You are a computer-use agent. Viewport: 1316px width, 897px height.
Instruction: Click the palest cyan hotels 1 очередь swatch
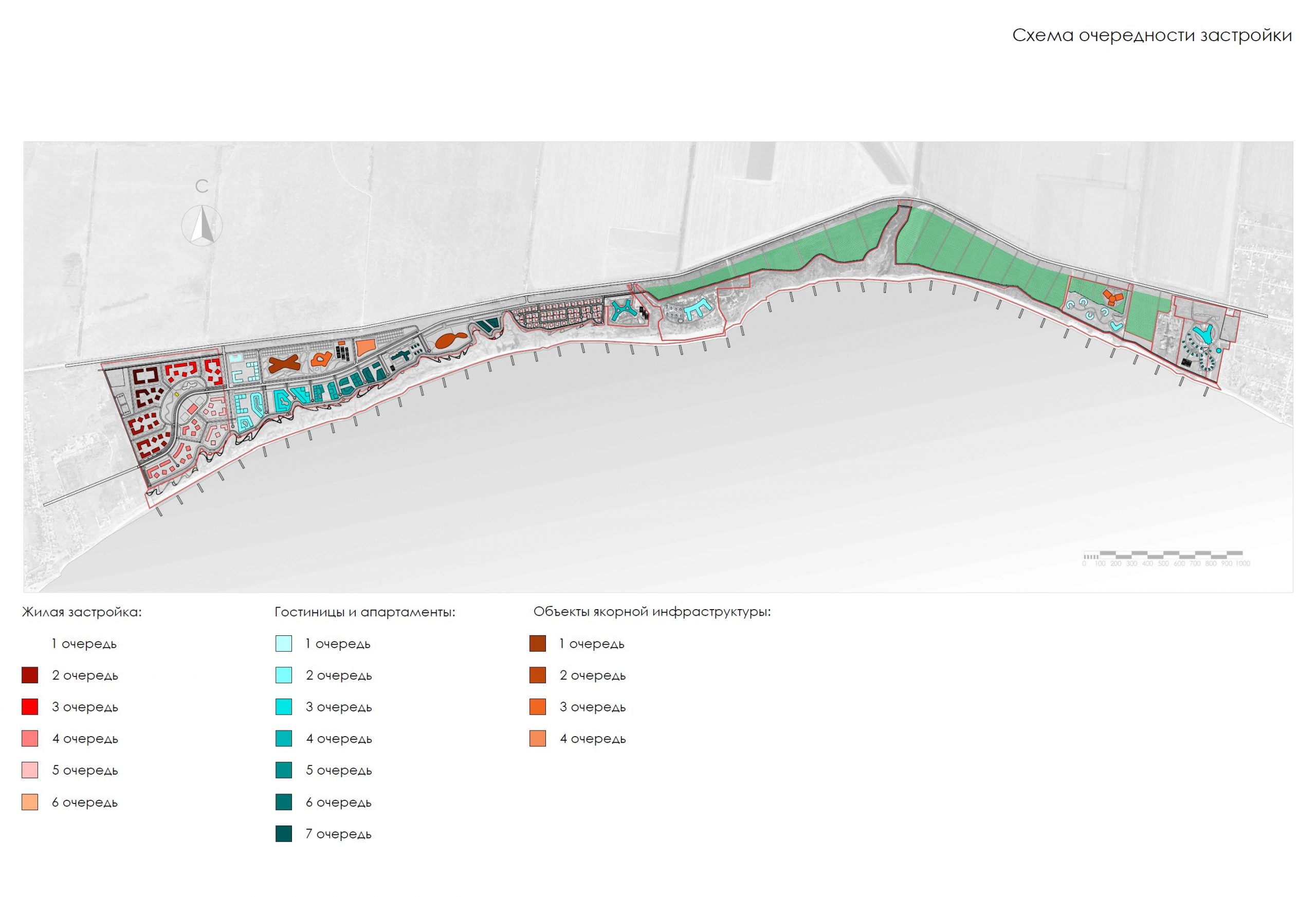(284, 644)
